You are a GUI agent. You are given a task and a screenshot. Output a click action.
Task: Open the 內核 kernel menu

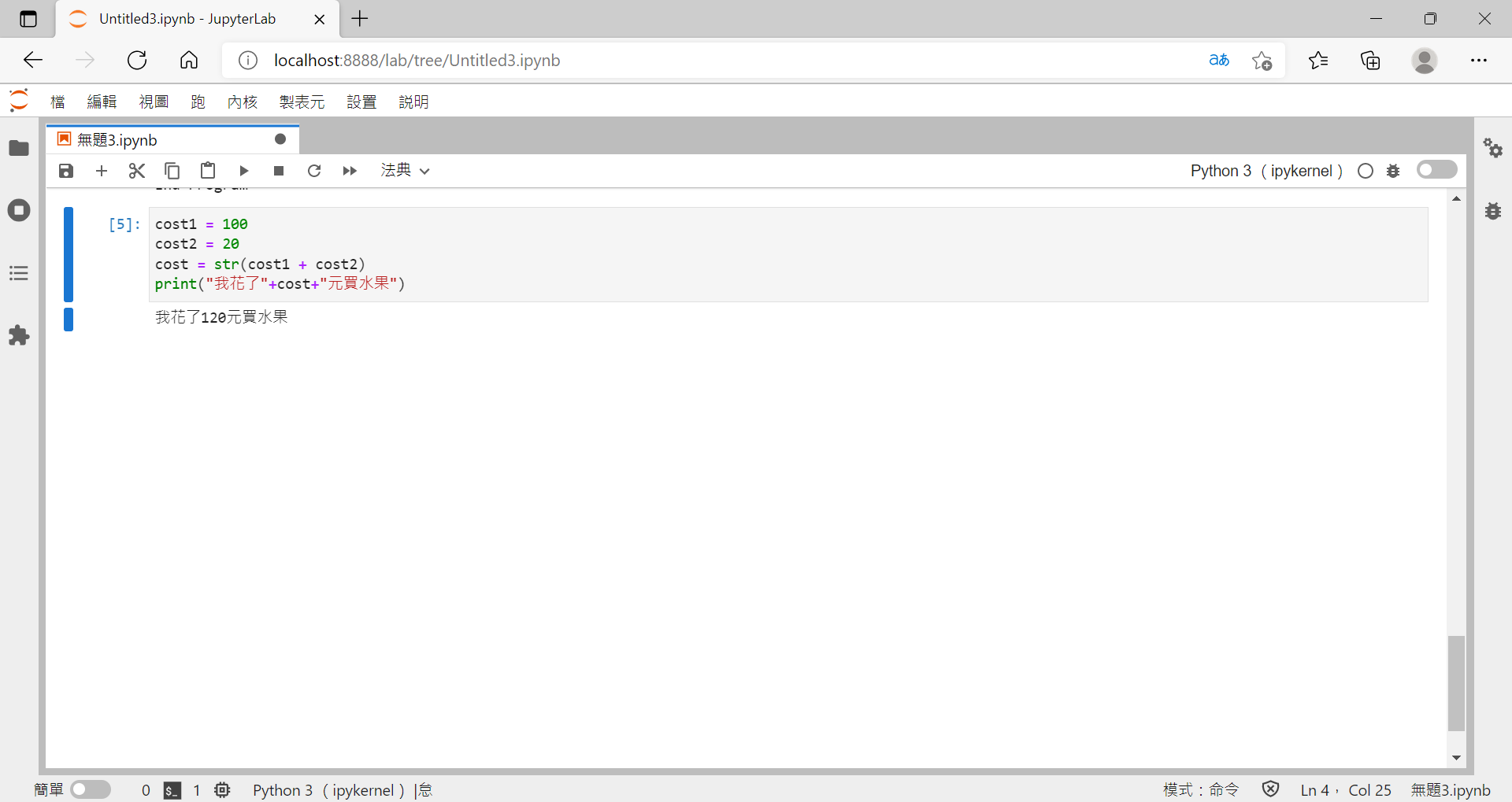242,101
